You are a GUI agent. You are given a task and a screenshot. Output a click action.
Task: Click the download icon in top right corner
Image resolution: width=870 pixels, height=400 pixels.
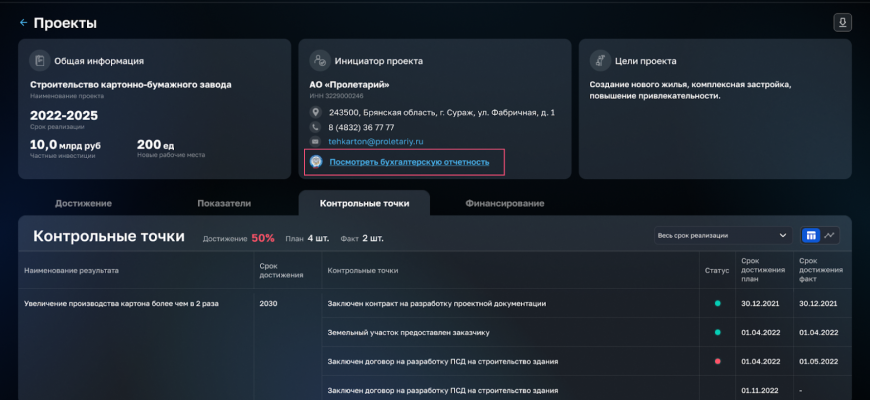coord(842,22)
